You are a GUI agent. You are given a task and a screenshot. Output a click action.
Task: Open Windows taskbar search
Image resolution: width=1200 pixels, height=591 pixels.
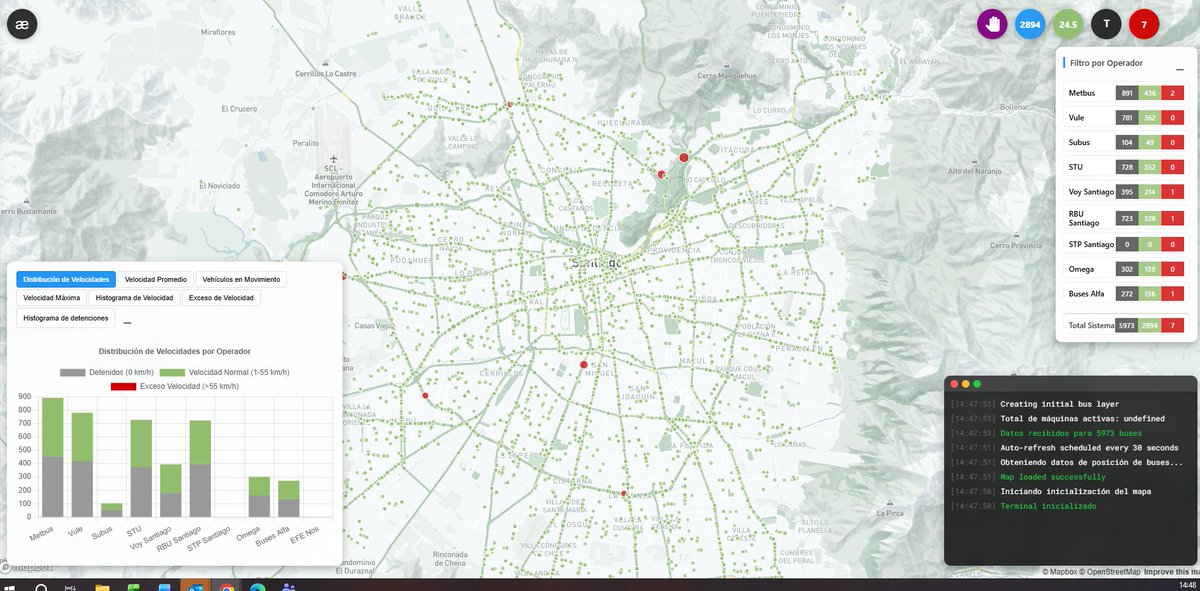pos(41,585)
